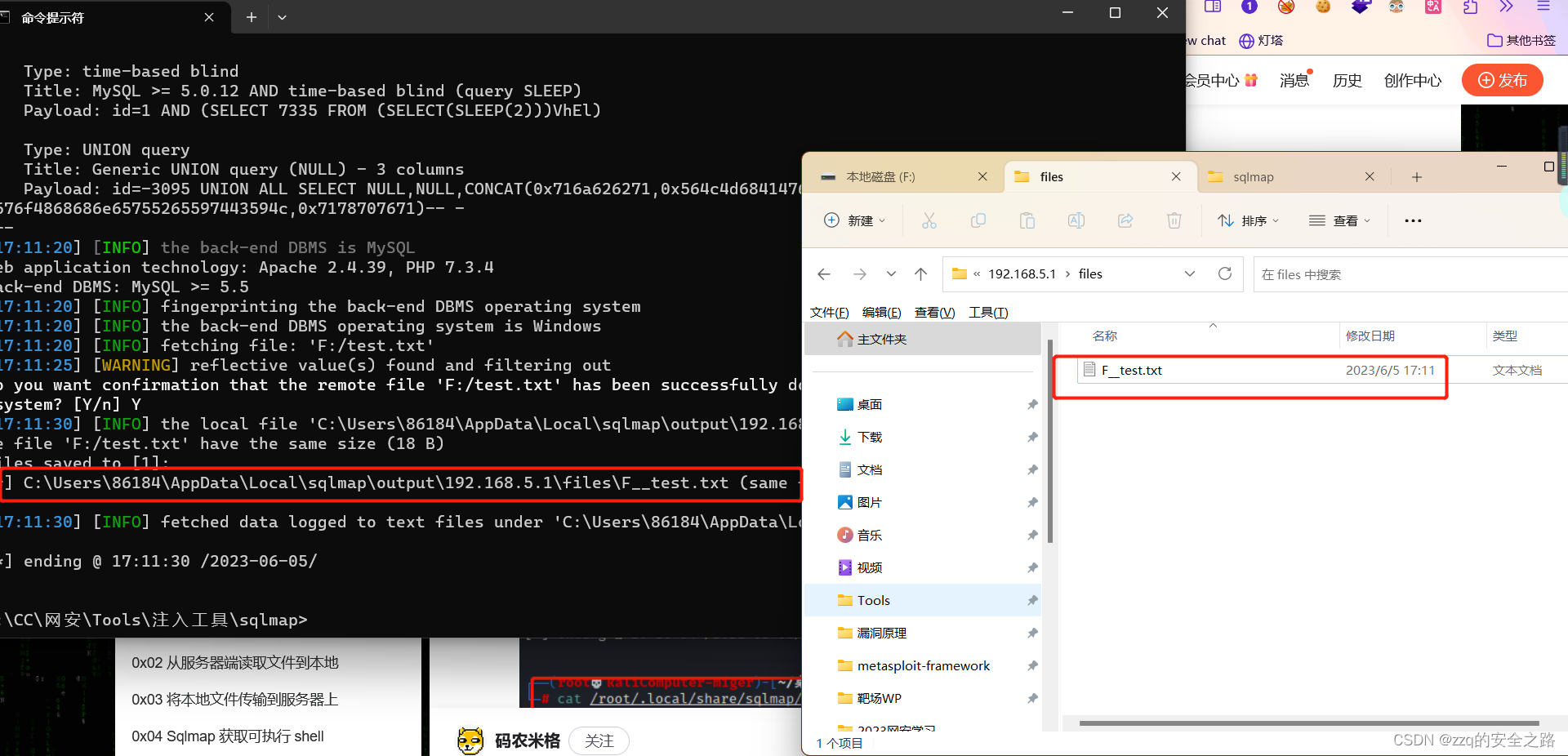Switch to the 本地磁盘 (F:) Explorer tab
This screenshot has height=756, width=1568.
coord(881,176)
